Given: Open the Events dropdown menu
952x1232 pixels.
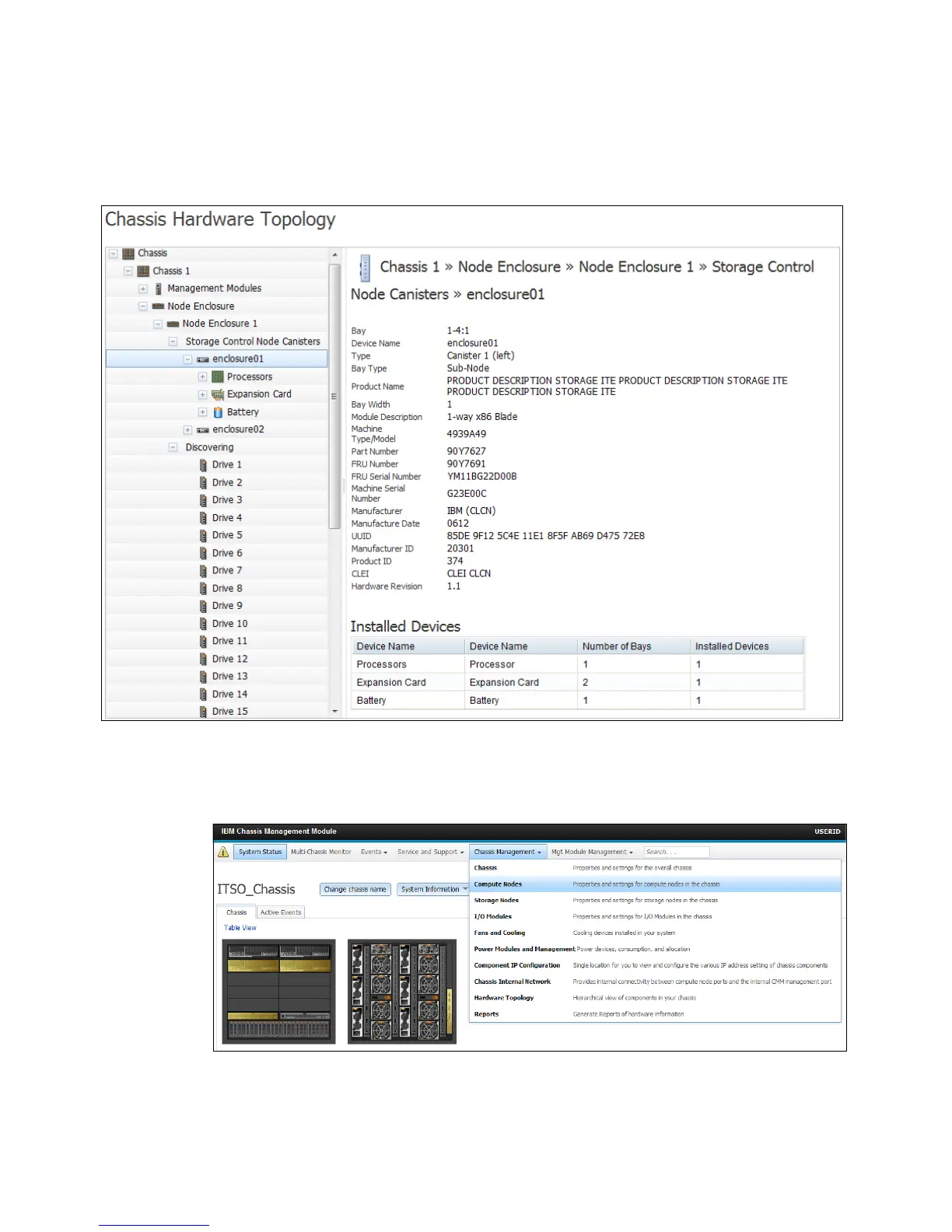Looking at the screenshot, I should 374,852.
